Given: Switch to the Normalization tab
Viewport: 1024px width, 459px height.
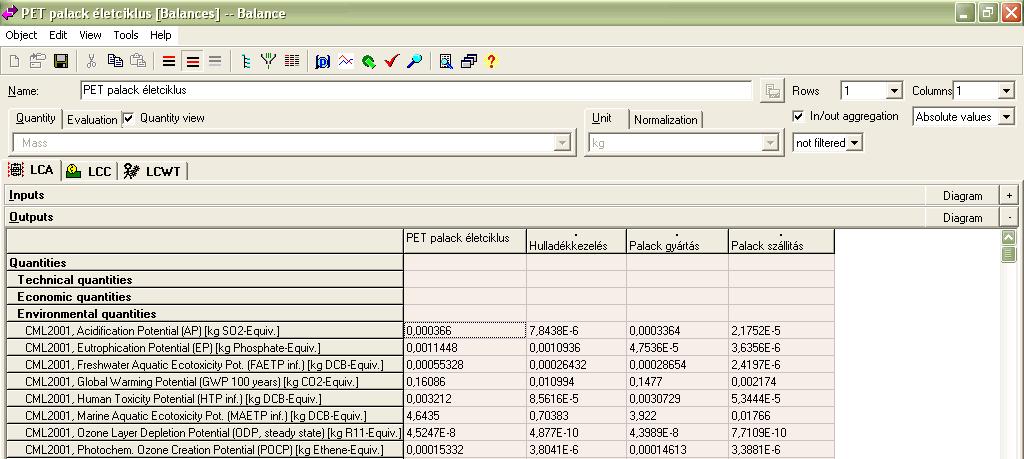Looking at the screenshot, I should 665,119.
